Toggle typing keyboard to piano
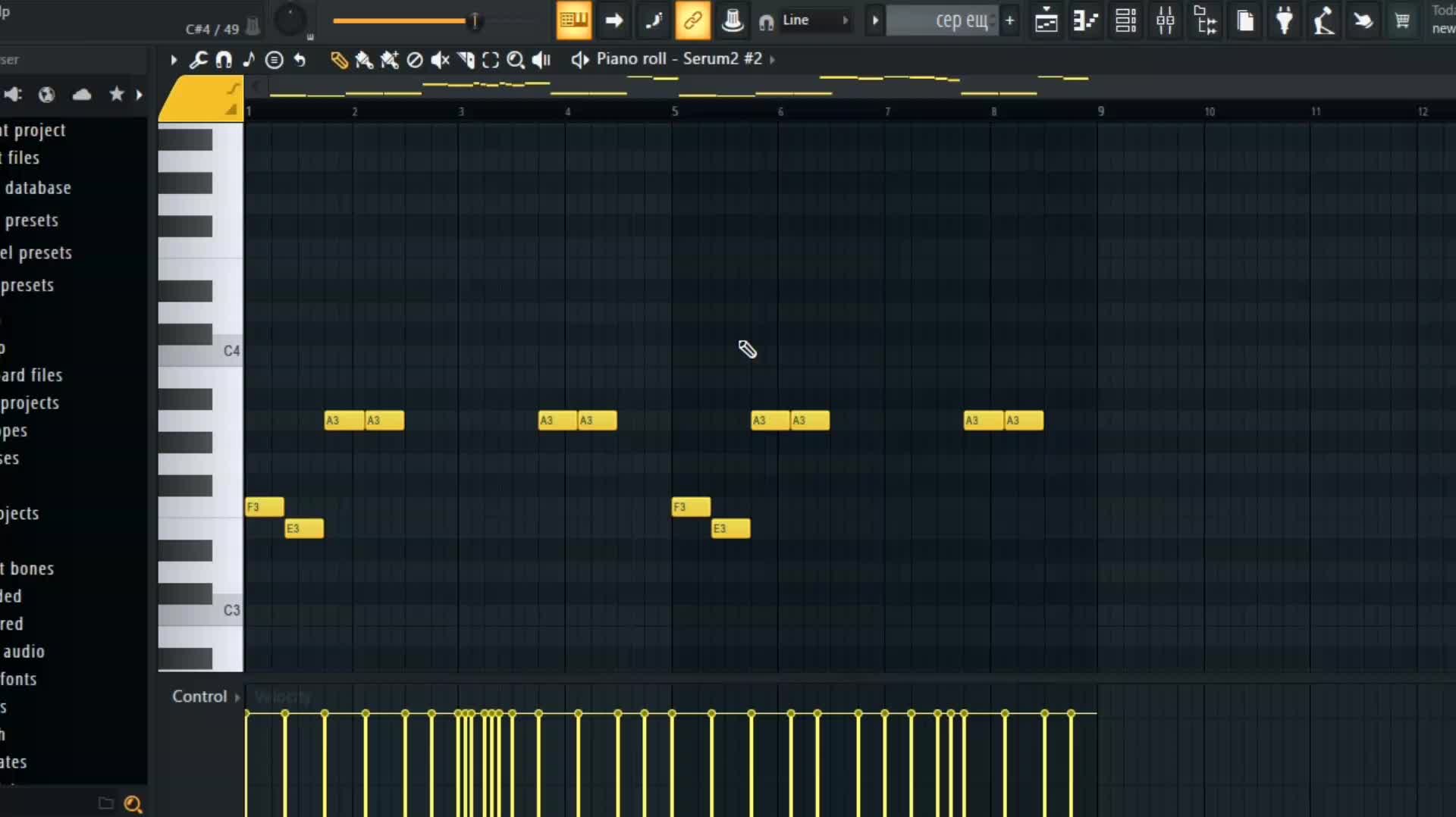 coord(574,20)
